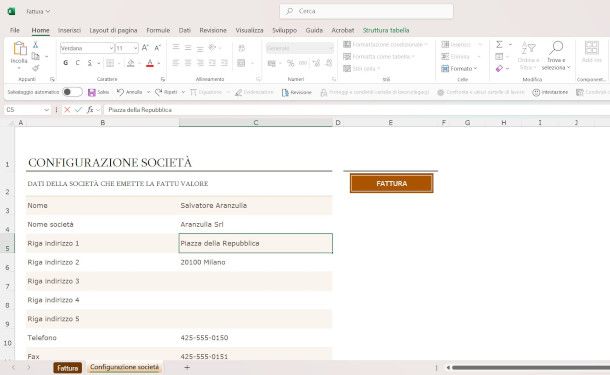Click the red font color A icon
The width and height of the screenshot is (610, 375).
click(x=150, y=63)
